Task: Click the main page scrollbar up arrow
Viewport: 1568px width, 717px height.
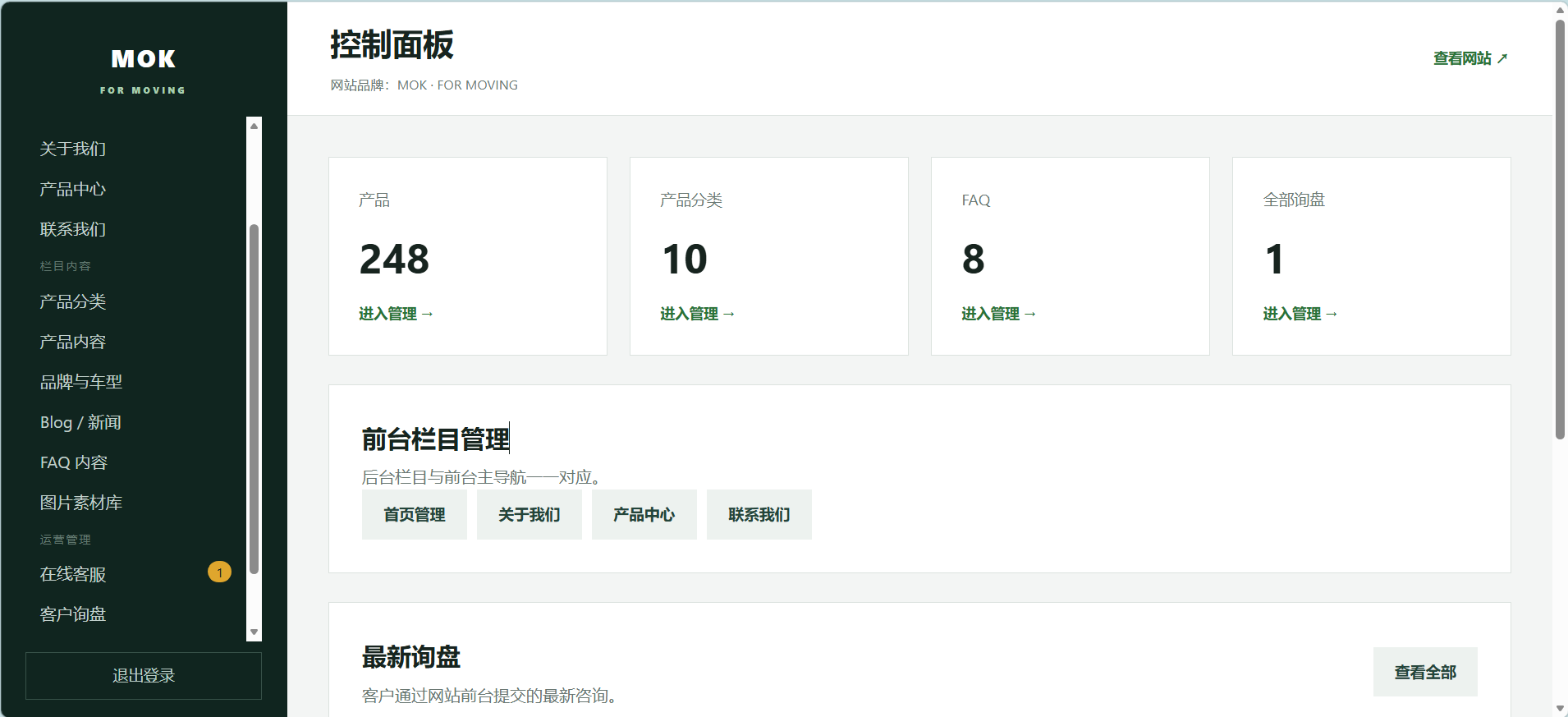Action: point(1560,10)
